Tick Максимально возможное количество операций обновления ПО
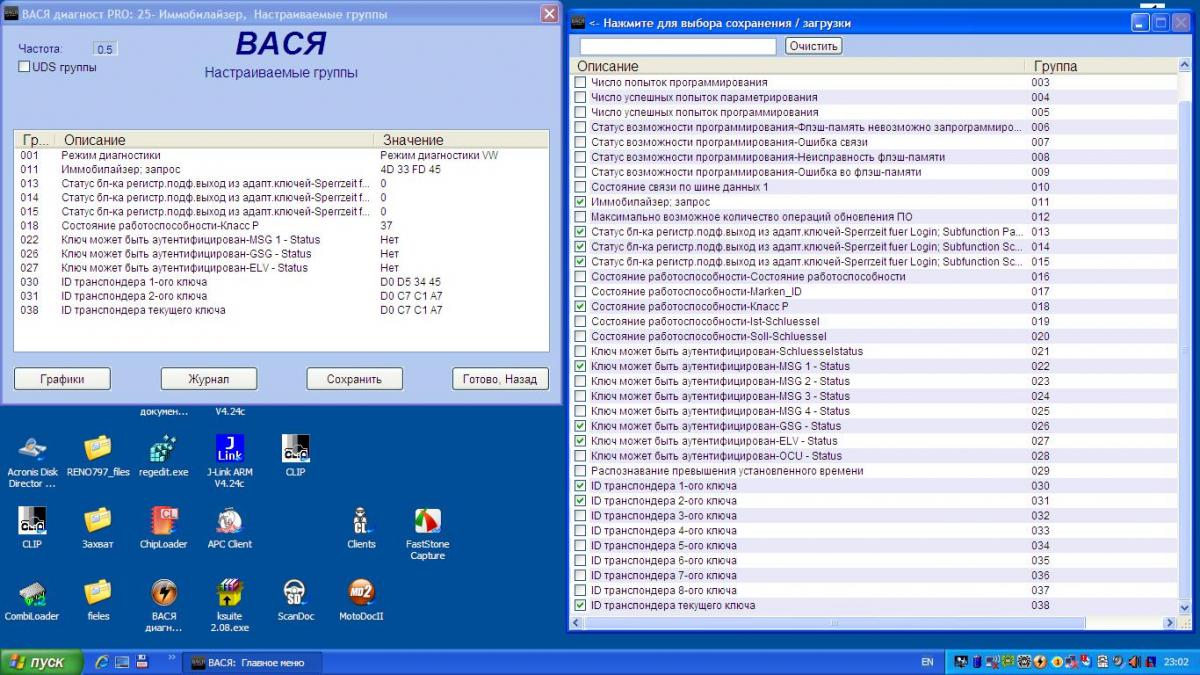Screen dimensions: 1200x675 click(580, 217)
